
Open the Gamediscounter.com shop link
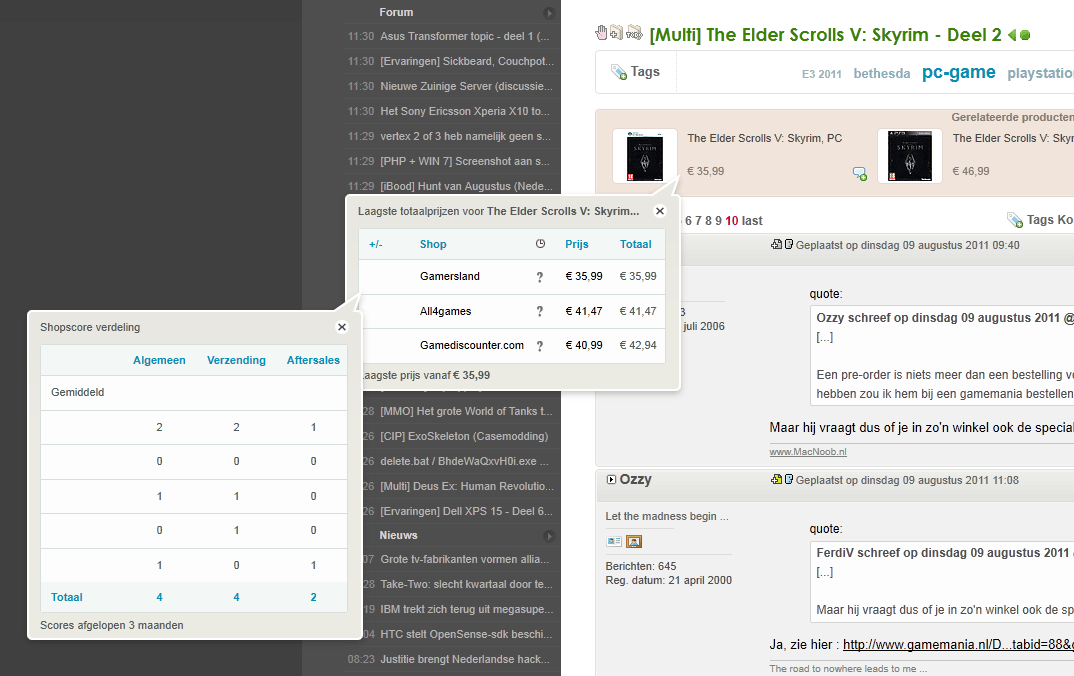[x=472, y=345]
